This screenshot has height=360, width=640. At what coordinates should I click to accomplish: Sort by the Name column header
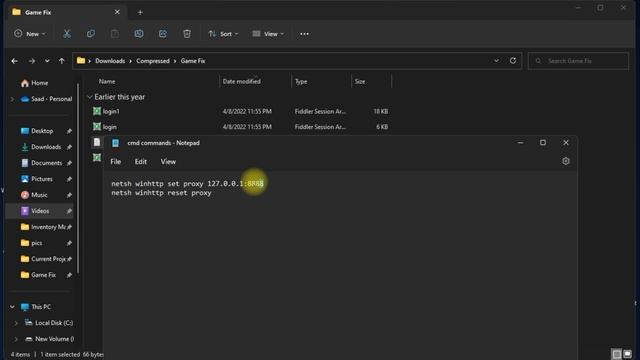click(107, 82)
